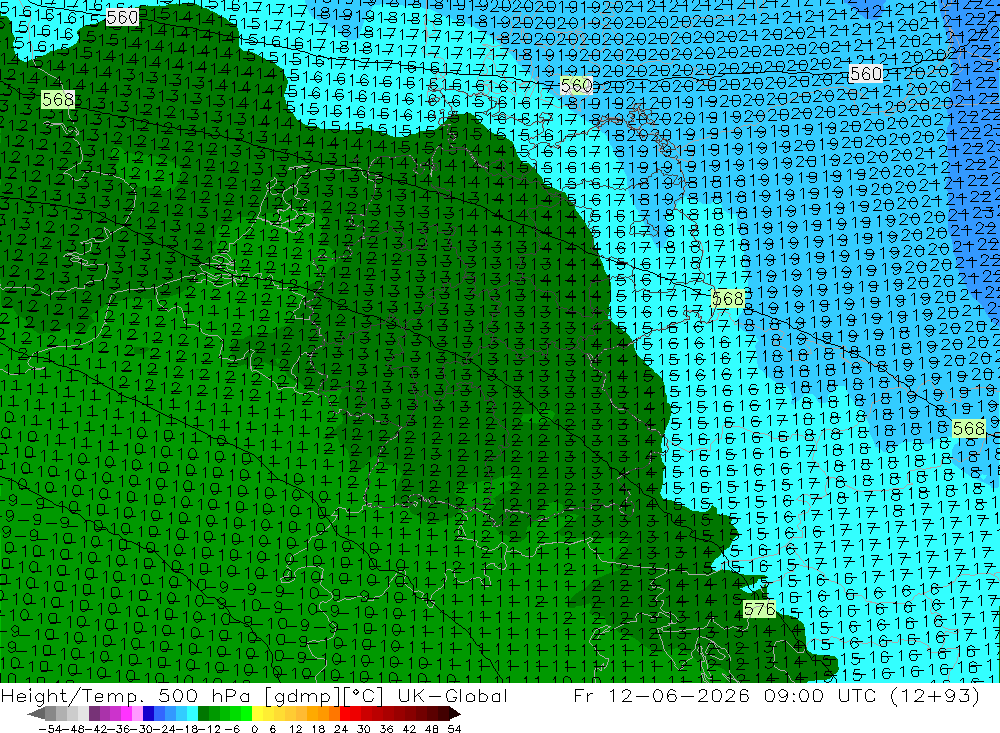The image size is (1000, 733).
Task: Click the first yellow swatch above 0
Action: (x=257, y=713)
